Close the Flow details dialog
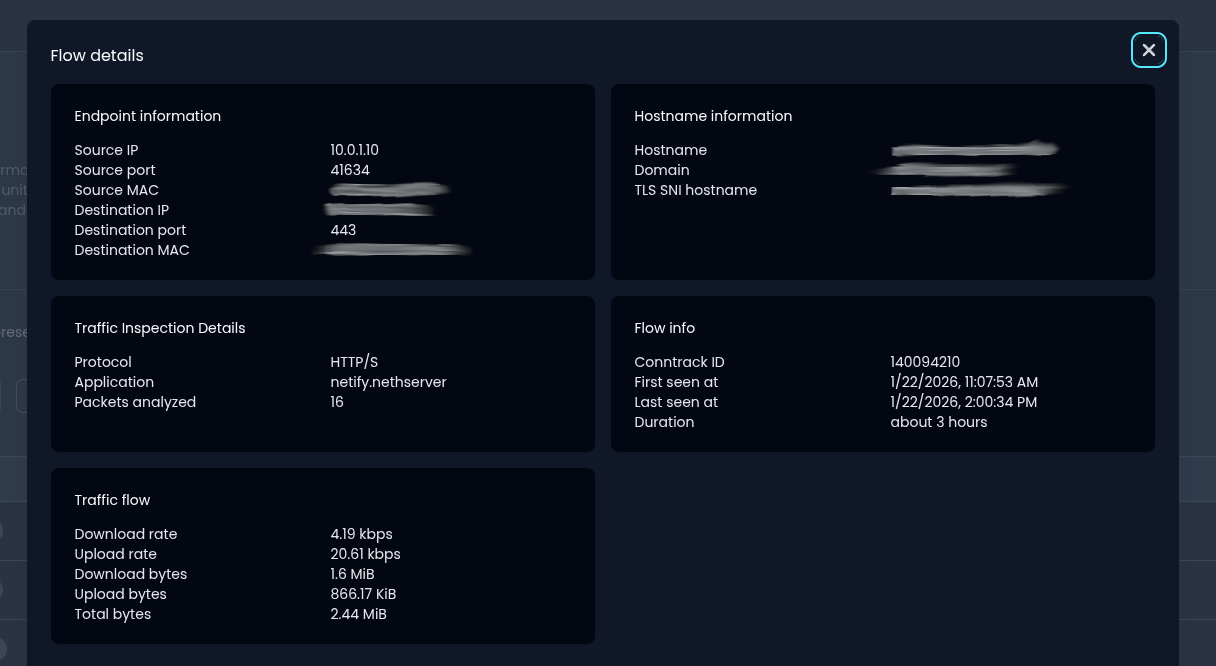The height and width of the screenshot is (666, 1216). point(1148,50)
